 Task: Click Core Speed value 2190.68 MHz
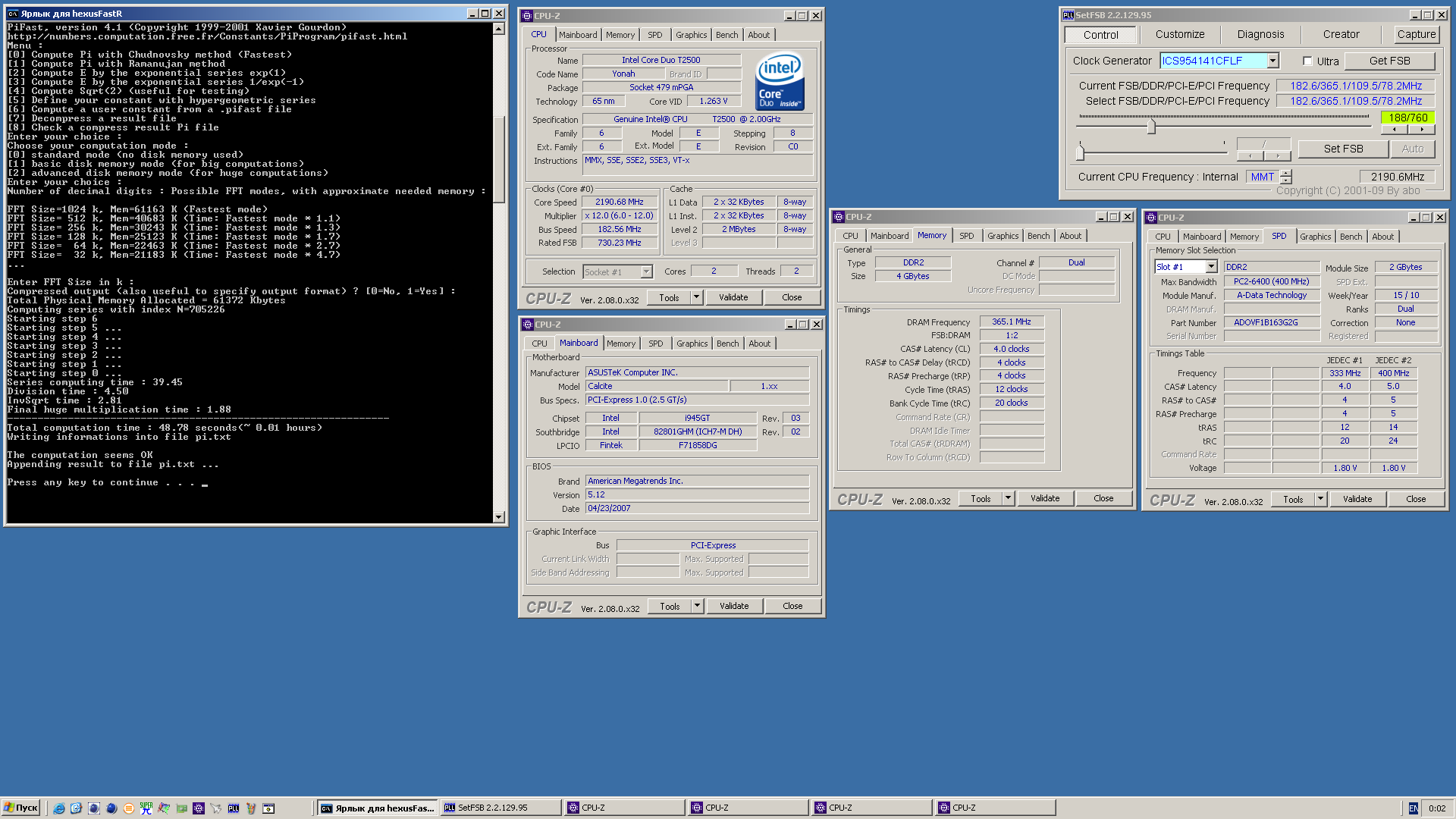coord(619,202)
